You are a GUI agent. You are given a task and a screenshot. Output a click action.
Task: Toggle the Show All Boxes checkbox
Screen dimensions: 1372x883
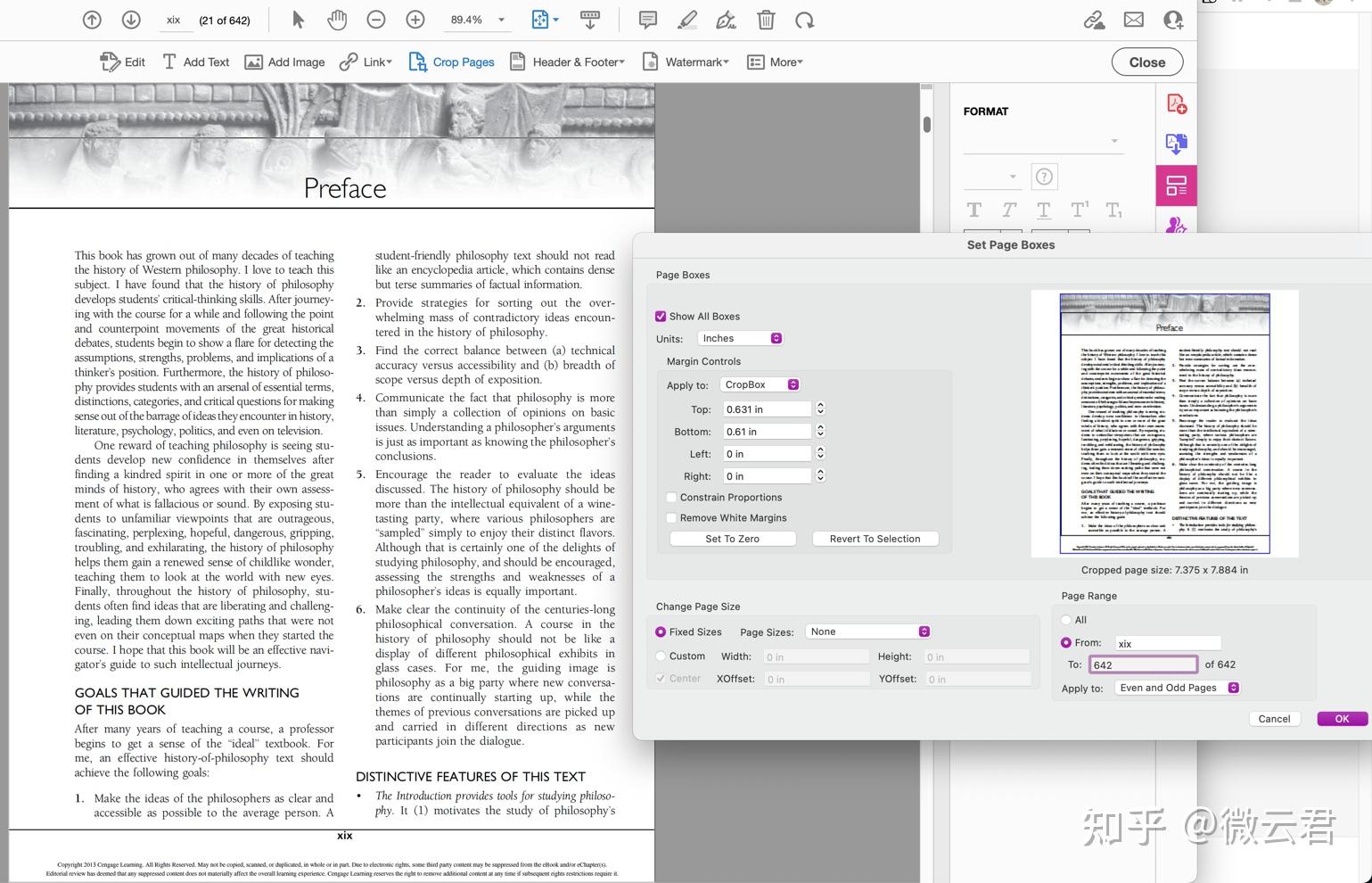[x=661, y=316]
